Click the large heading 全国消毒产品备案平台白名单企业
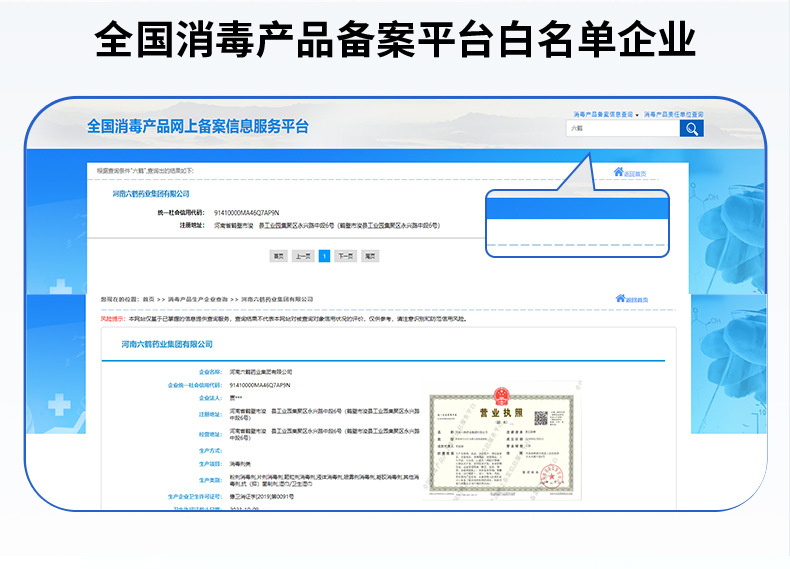The height and width of the screenshot is (569, 790). pyautogui.click(x=395, y=39)
